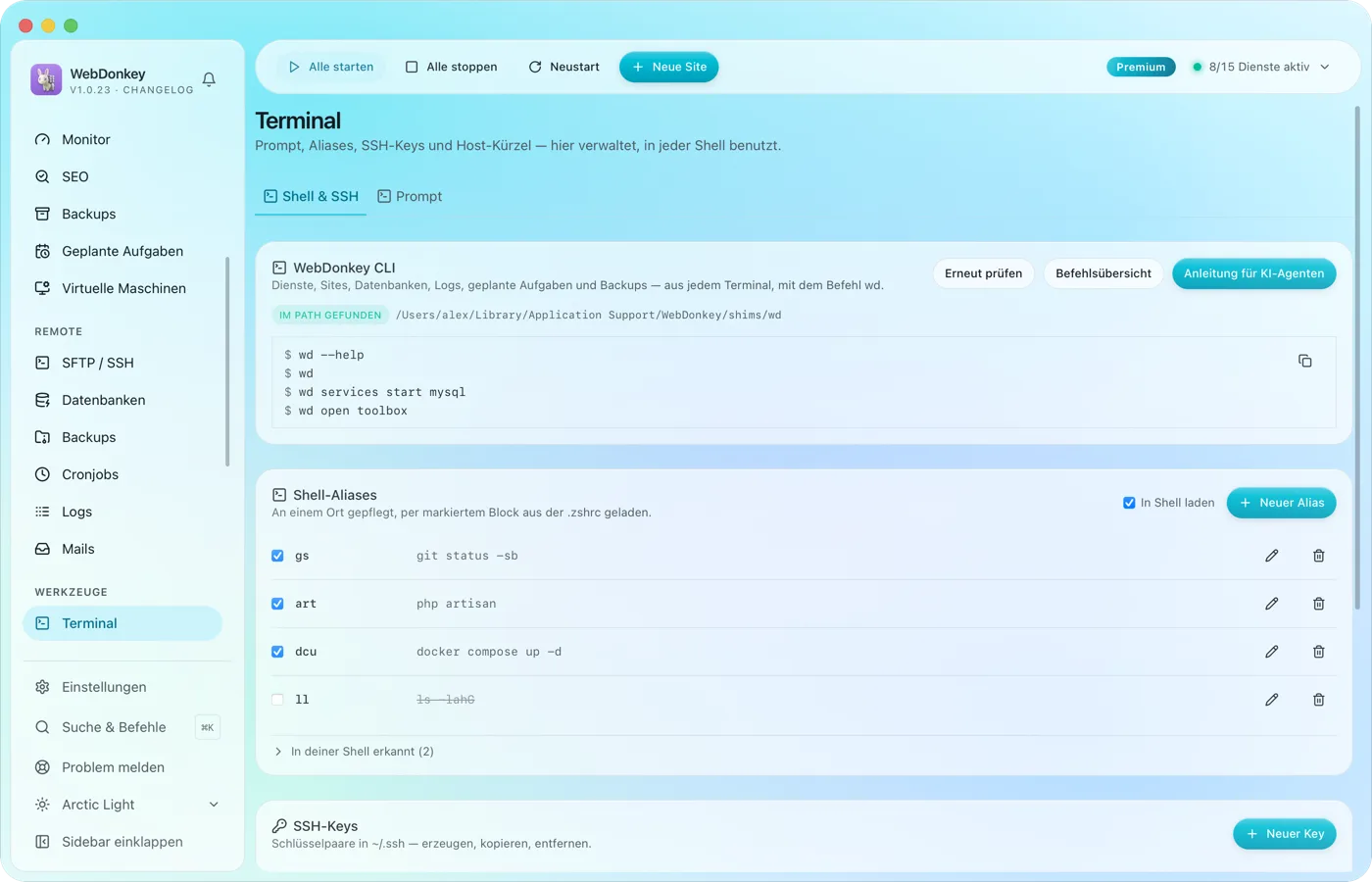Open Monitor from the sidebar
Viewport: 1372px width, 882px height.
tap(122, 139)
